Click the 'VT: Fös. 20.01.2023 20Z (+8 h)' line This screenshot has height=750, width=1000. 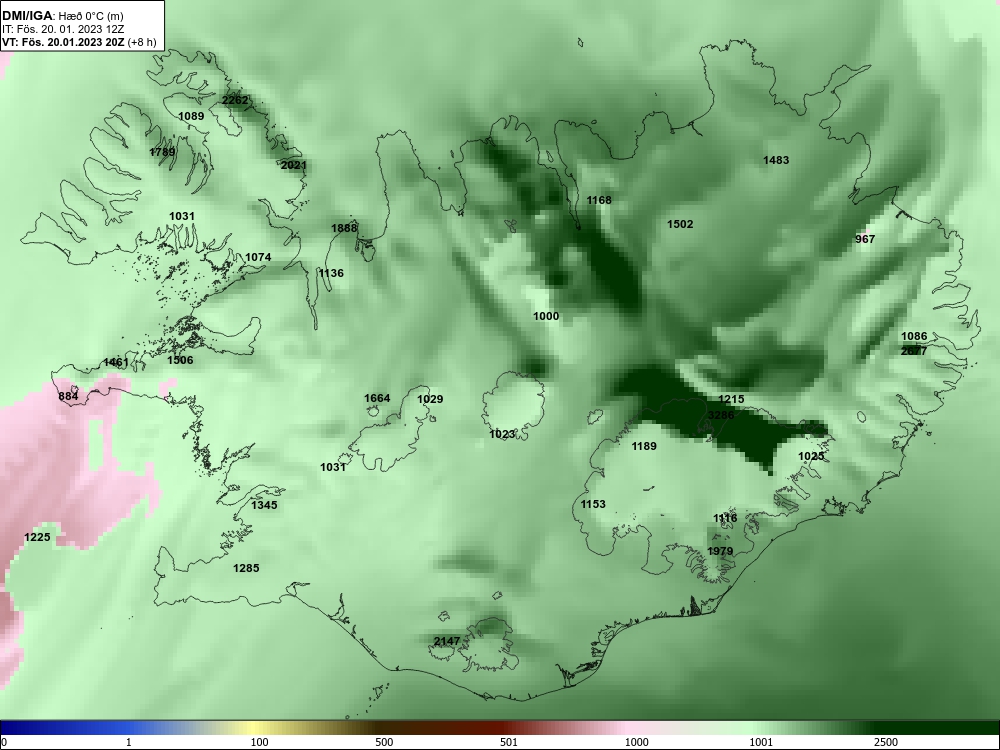[x=78, y=42]
